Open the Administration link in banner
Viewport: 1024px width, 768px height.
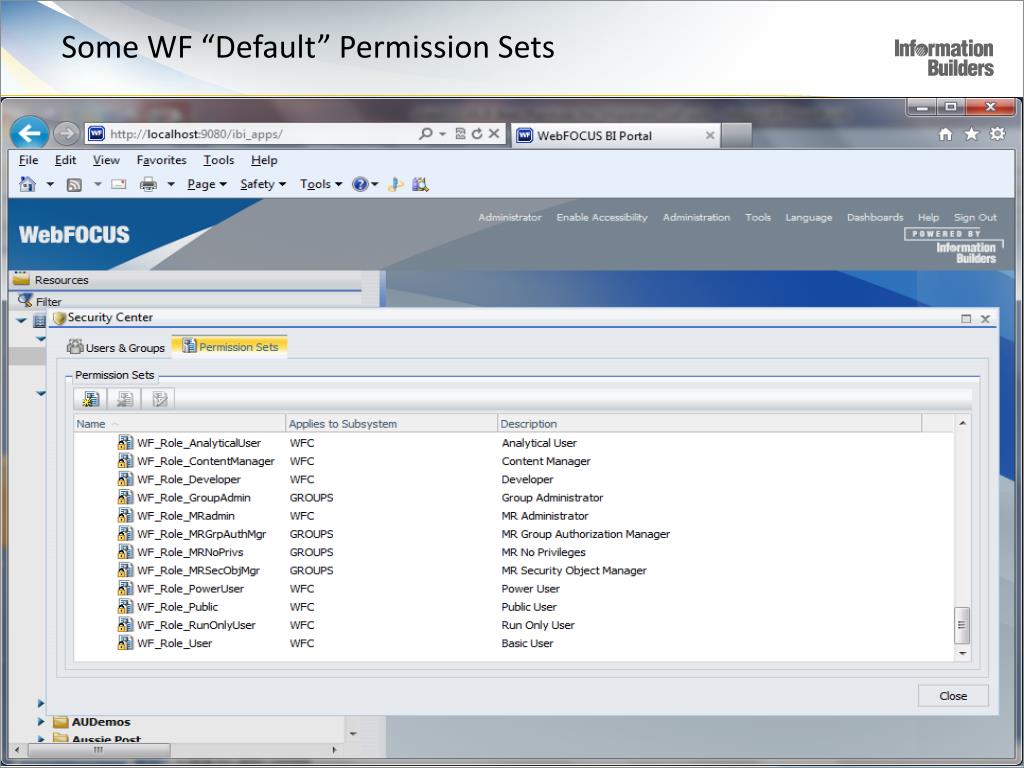point(696,217)
